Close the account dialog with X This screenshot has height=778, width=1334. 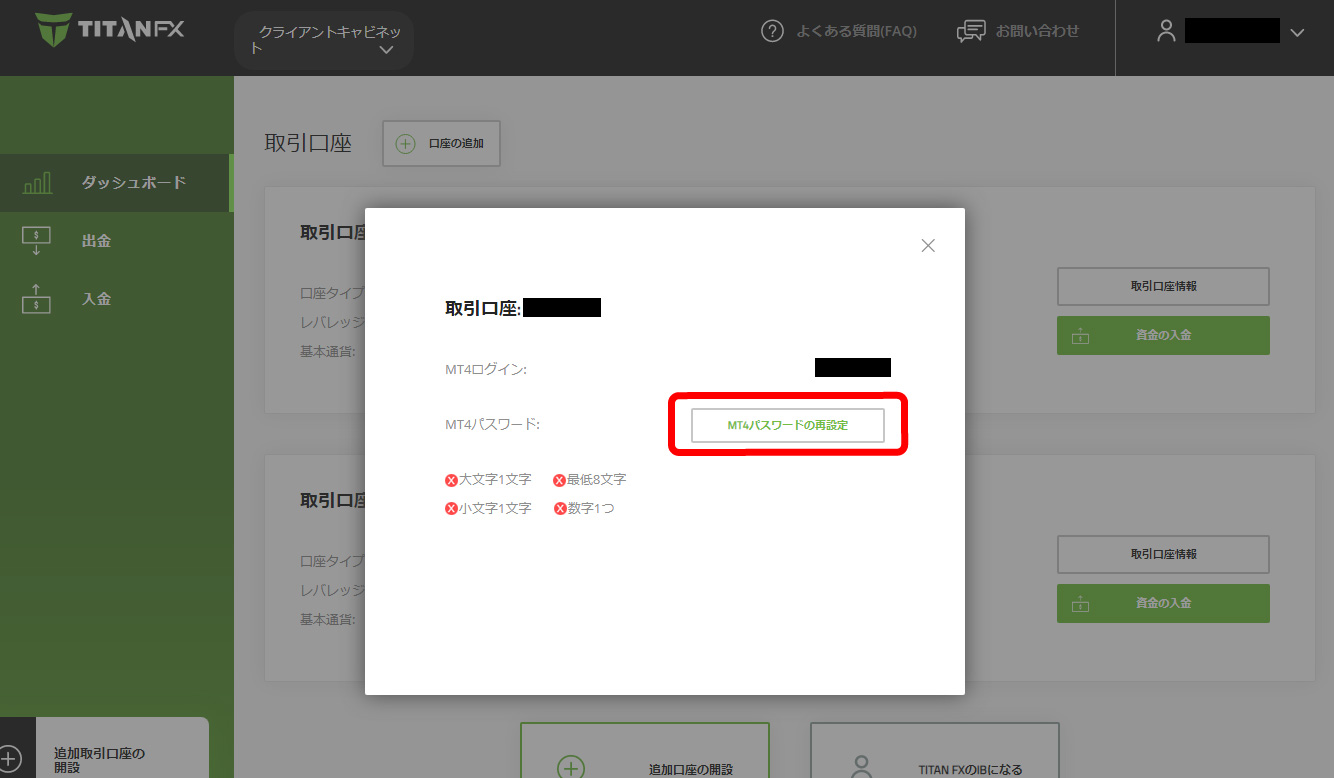(928, 245)
